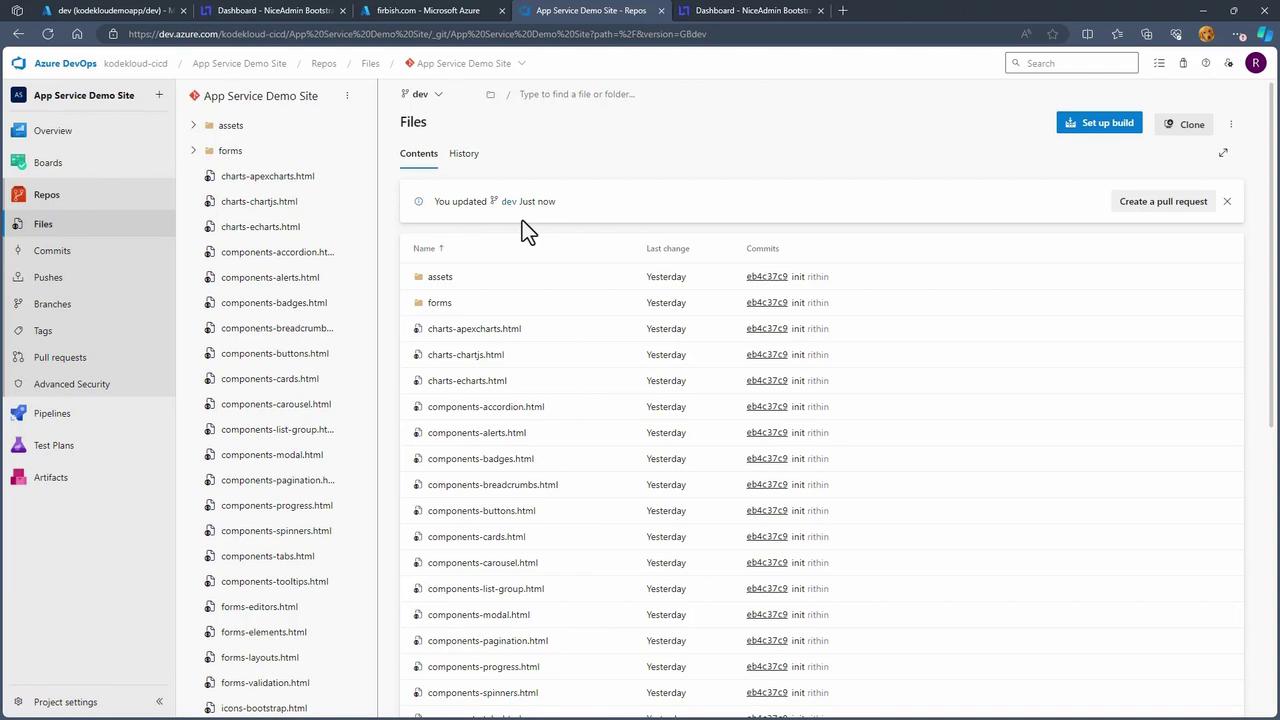Click the header Search box
The width and height of the screenshot is (1280, 720).
coord(1072,63)
